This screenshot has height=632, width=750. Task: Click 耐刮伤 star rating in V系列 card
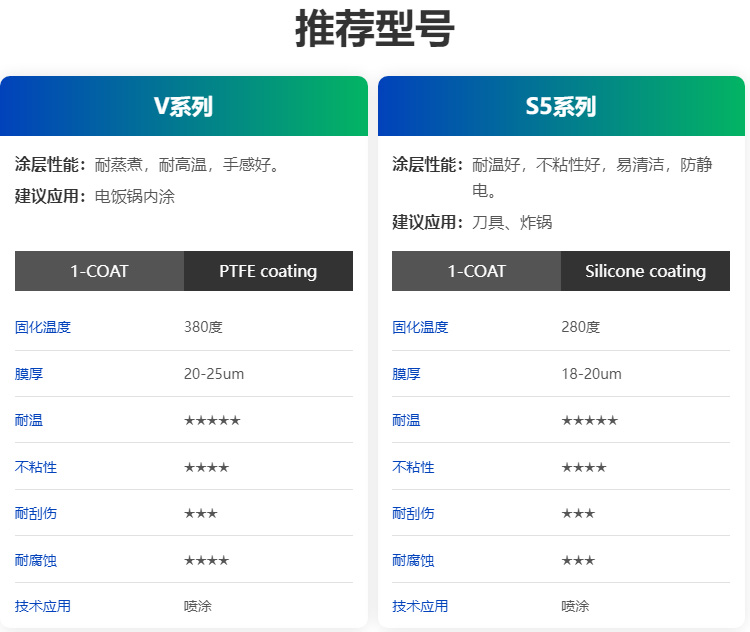tap(201, 514)
